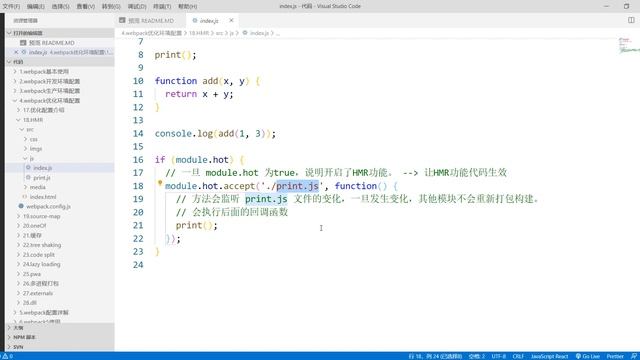This screenshot has height=360, width=640.
Task: Open the 调试(D) menu
Action: click(137, 7)
